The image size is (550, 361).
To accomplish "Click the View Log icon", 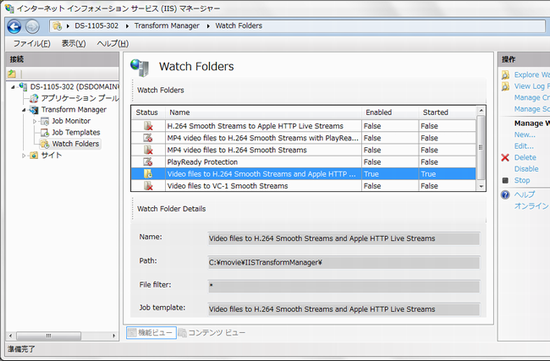I will click(x=505, y=86).
